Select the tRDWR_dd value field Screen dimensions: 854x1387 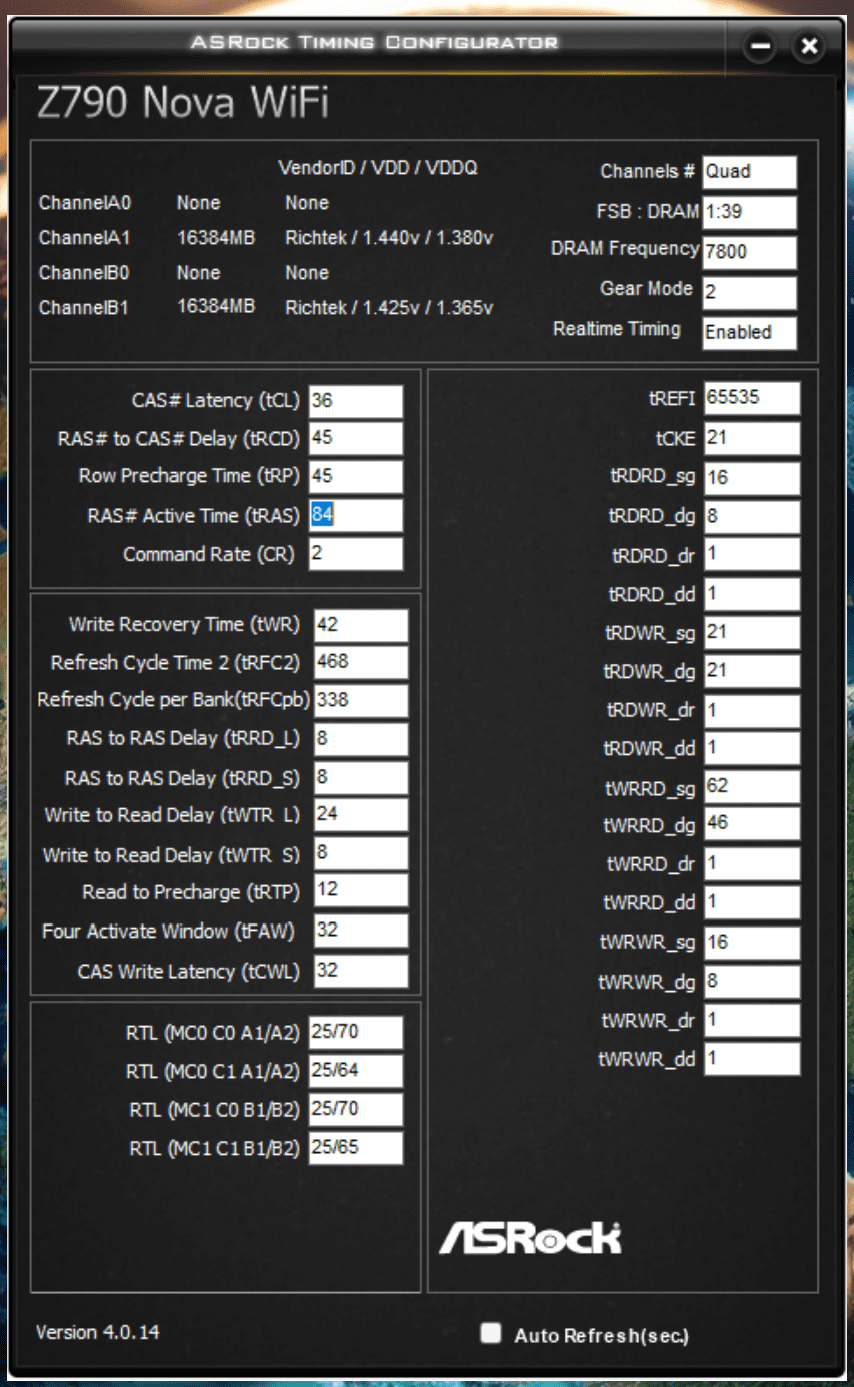pos(752,747)
